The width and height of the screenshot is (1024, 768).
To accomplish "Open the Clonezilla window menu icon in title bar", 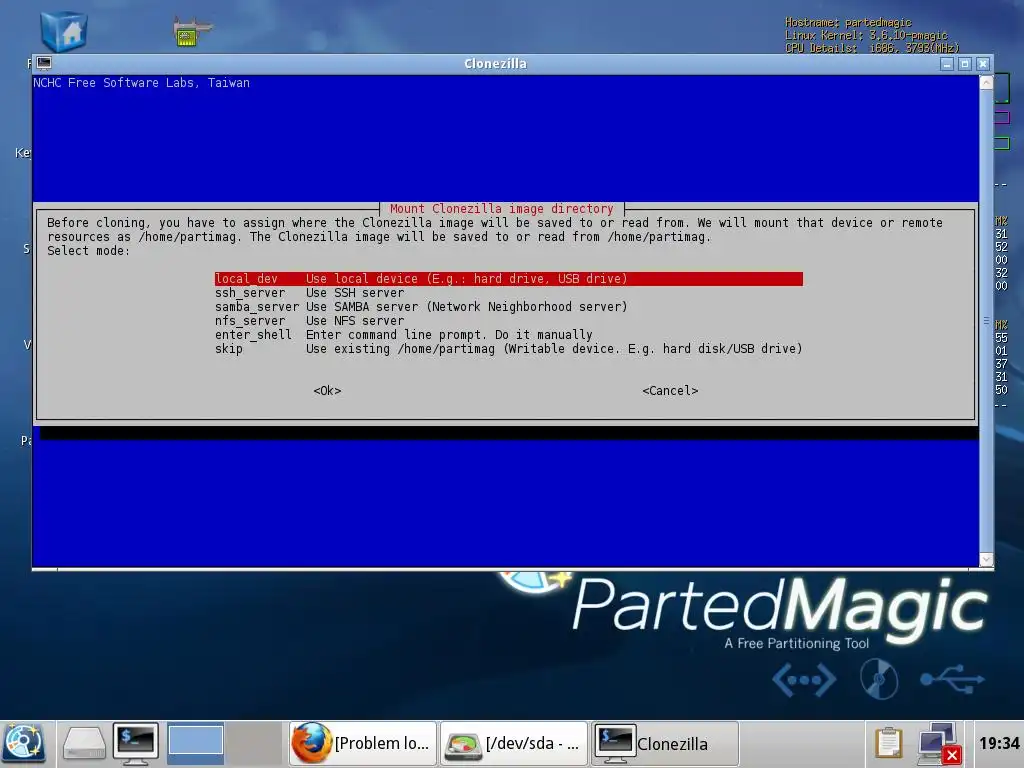I will 44,63.
